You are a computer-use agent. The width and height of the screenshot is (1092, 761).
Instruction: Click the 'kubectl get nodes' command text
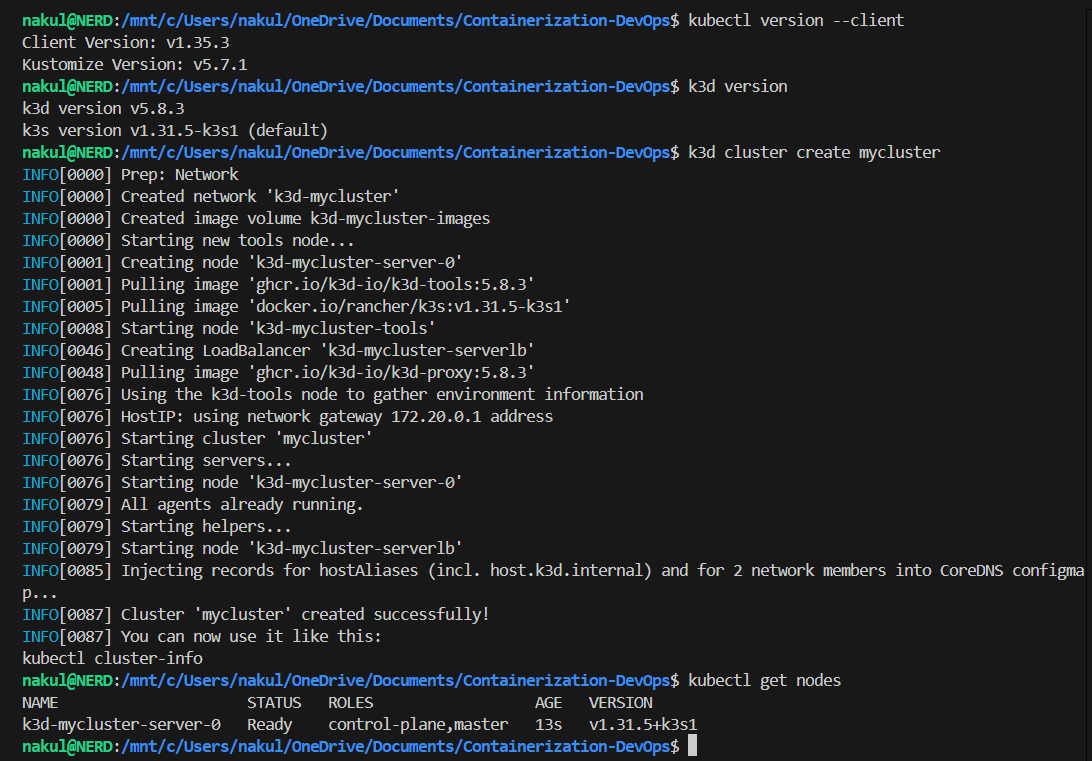pos(765,681)
